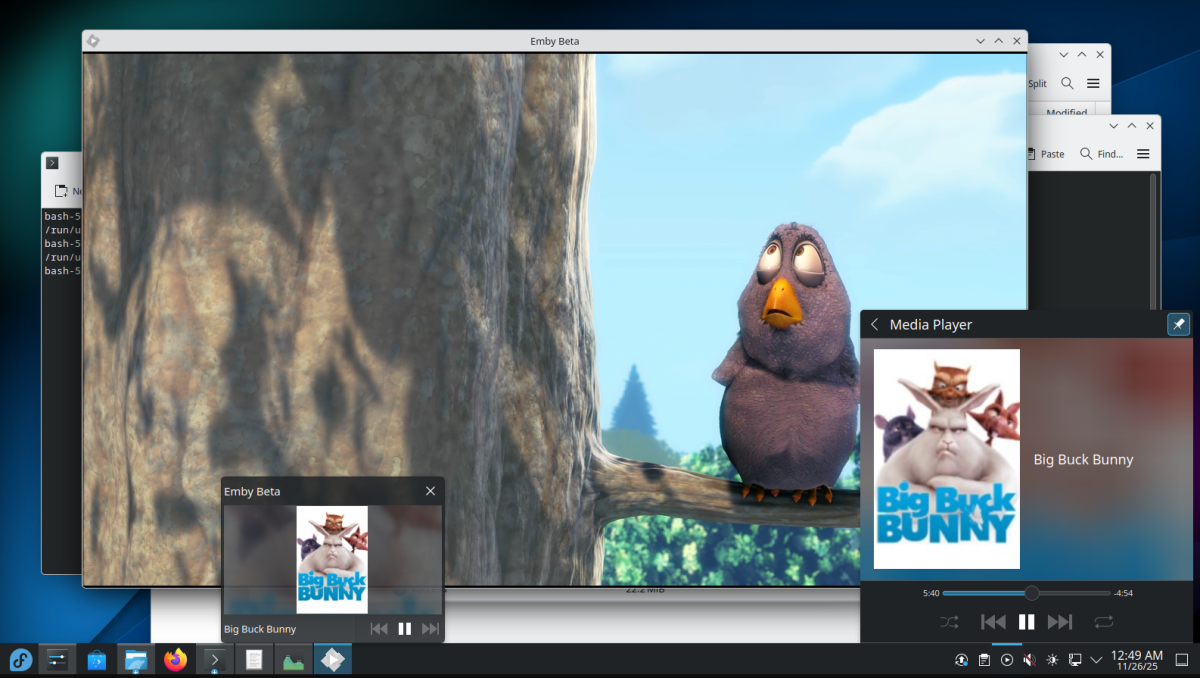
Task: Close the Emby Beta taskbar preview
Action: (430, 491)
